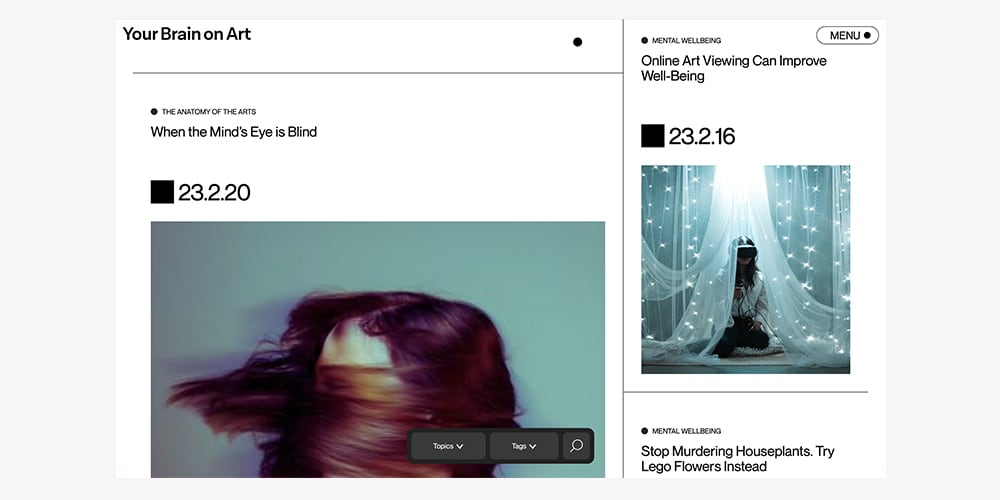Click the 23.2.16 date text
The image size is (1000, 500).
702,136
